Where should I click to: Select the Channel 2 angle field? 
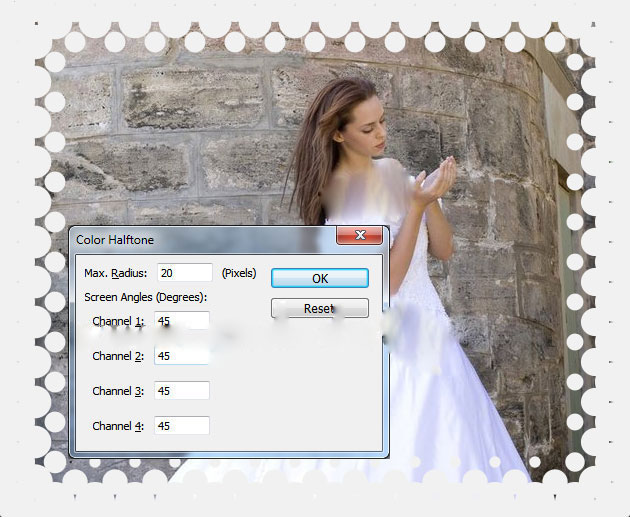(182, 356)
